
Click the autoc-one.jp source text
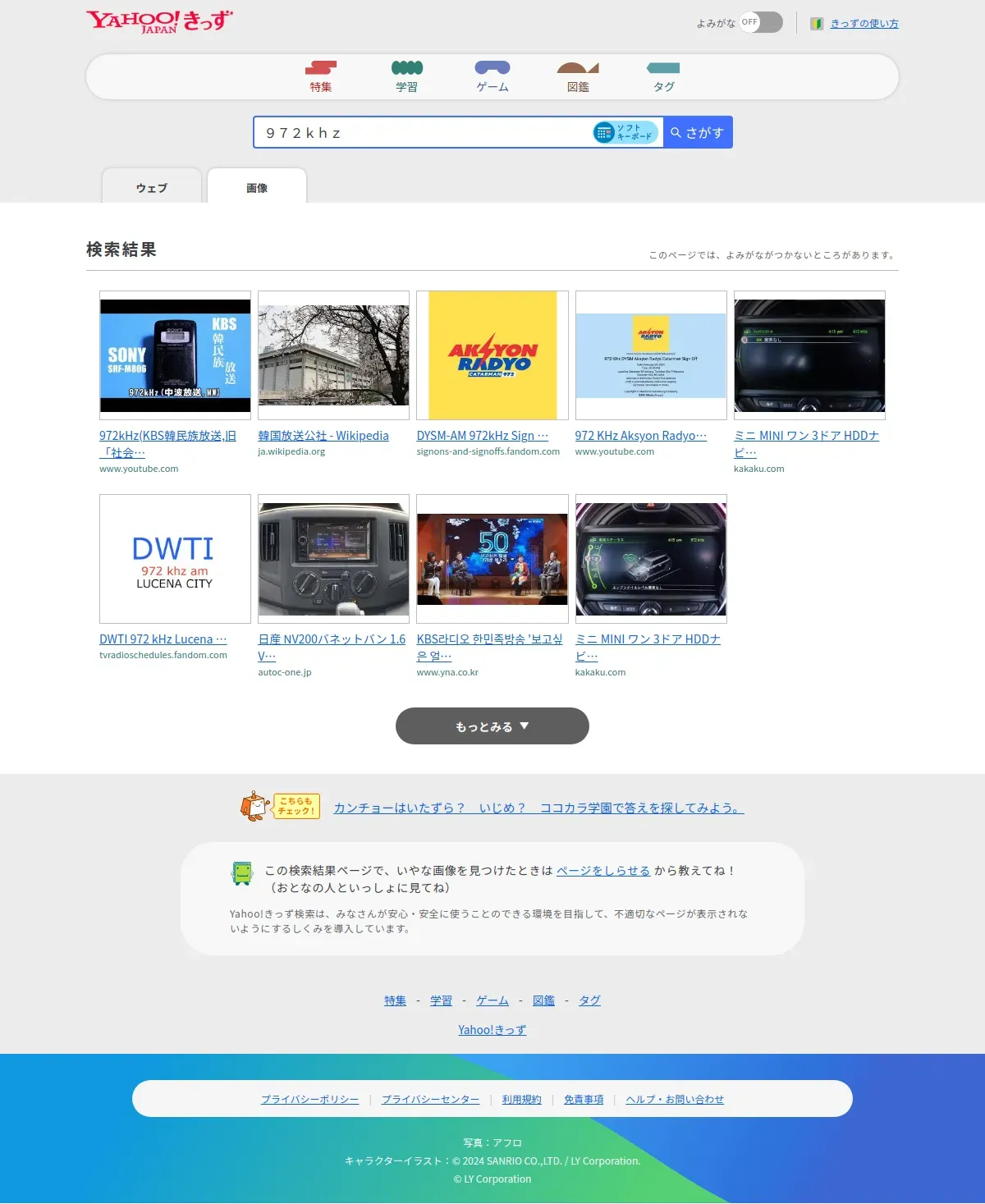(285, 672)
